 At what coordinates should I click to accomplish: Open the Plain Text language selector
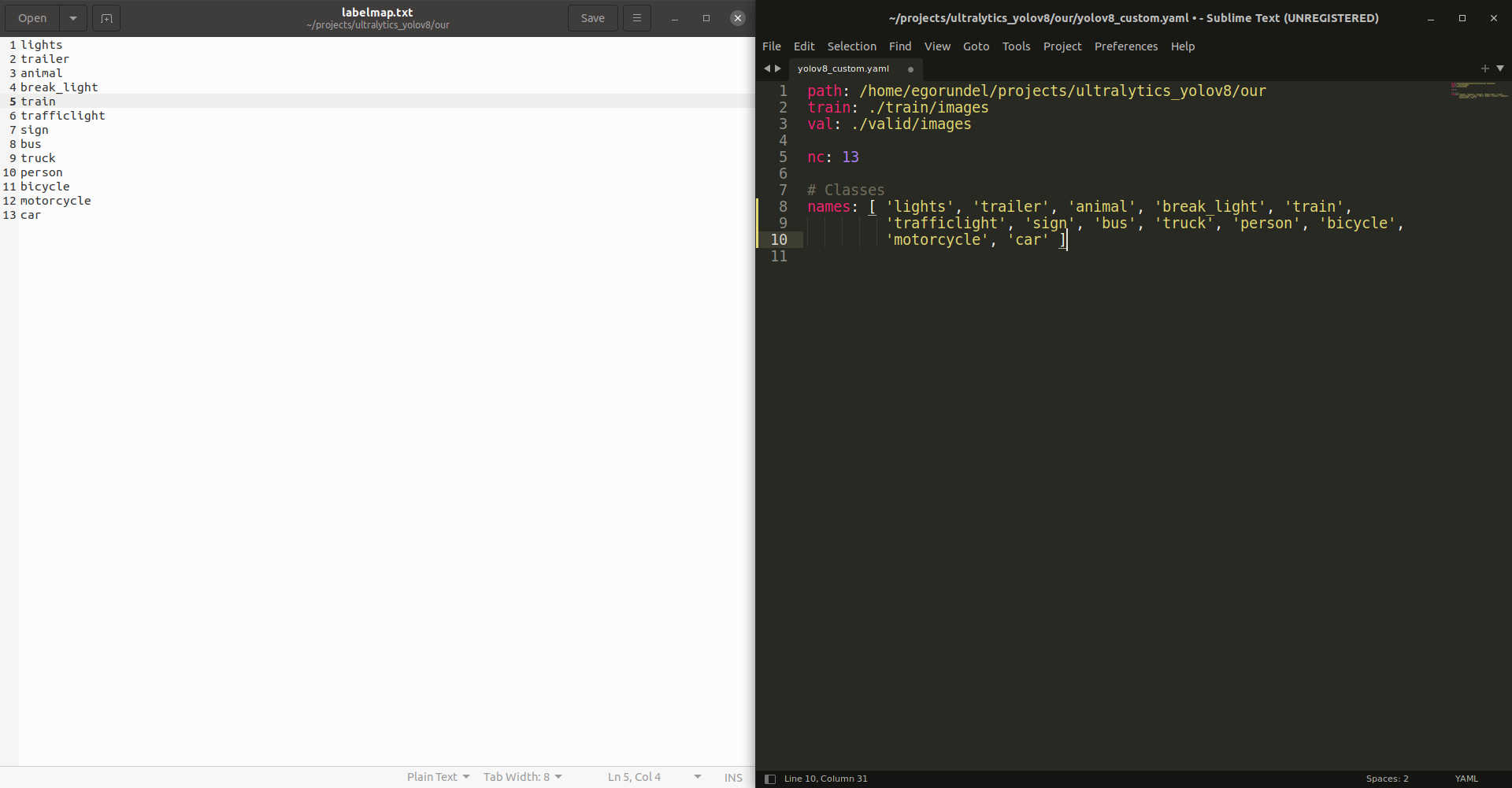click(438, 776)
